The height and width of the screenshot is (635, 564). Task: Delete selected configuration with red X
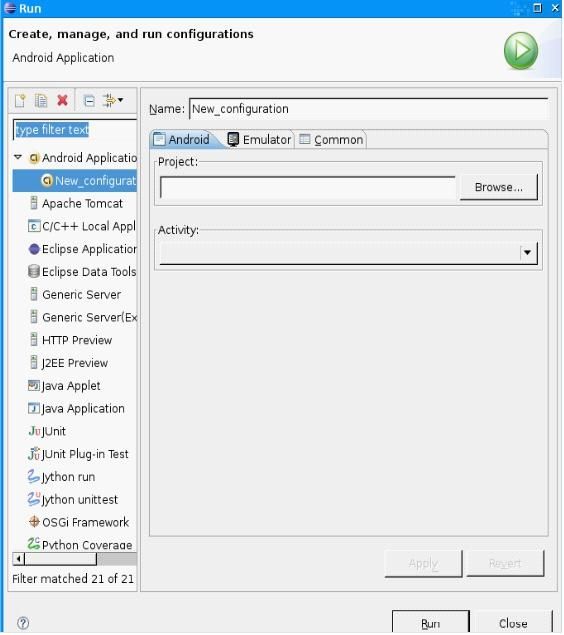tap(62, 100)
